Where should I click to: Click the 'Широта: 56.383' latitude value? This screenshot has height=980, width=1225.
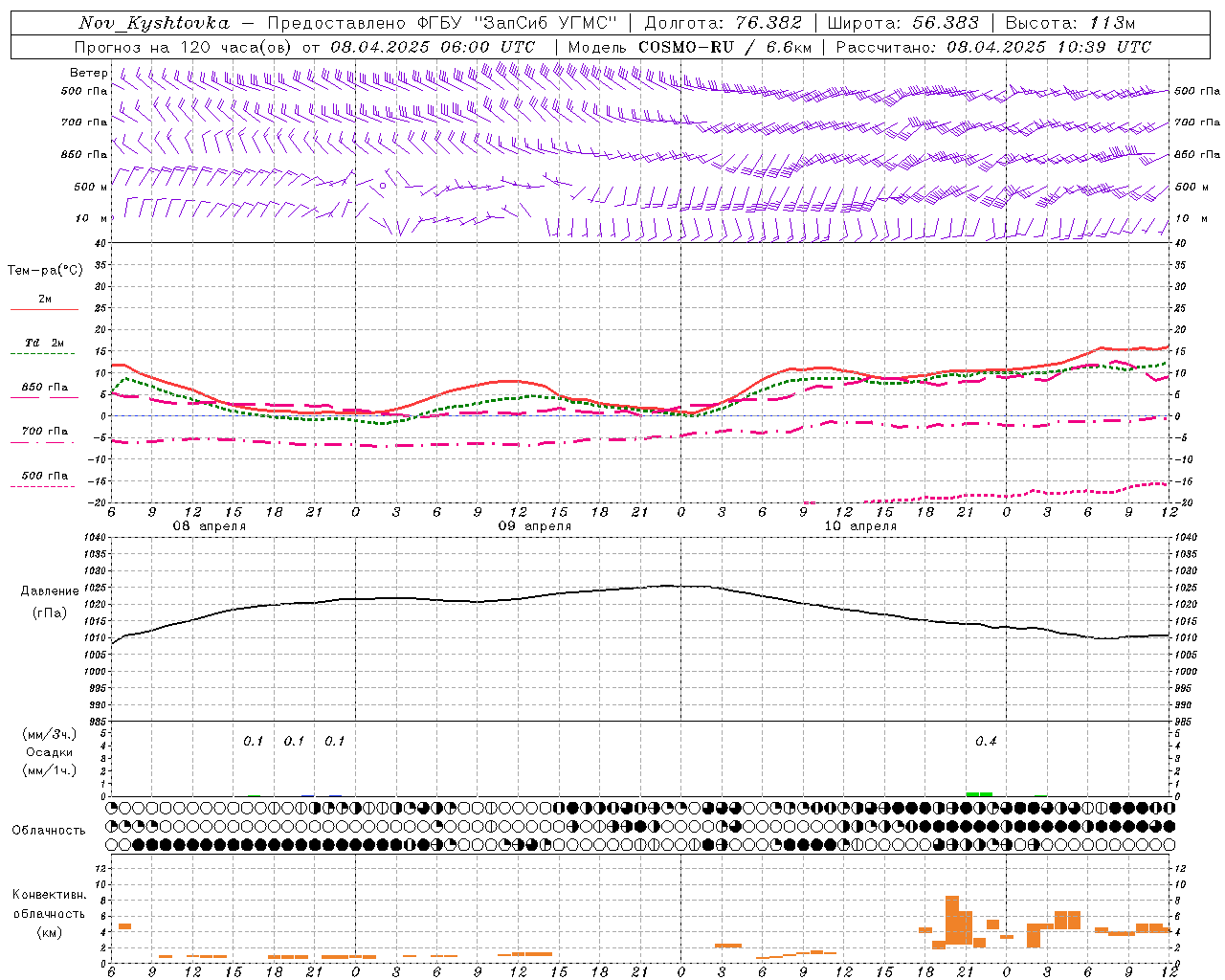click(x=902, y=23)
